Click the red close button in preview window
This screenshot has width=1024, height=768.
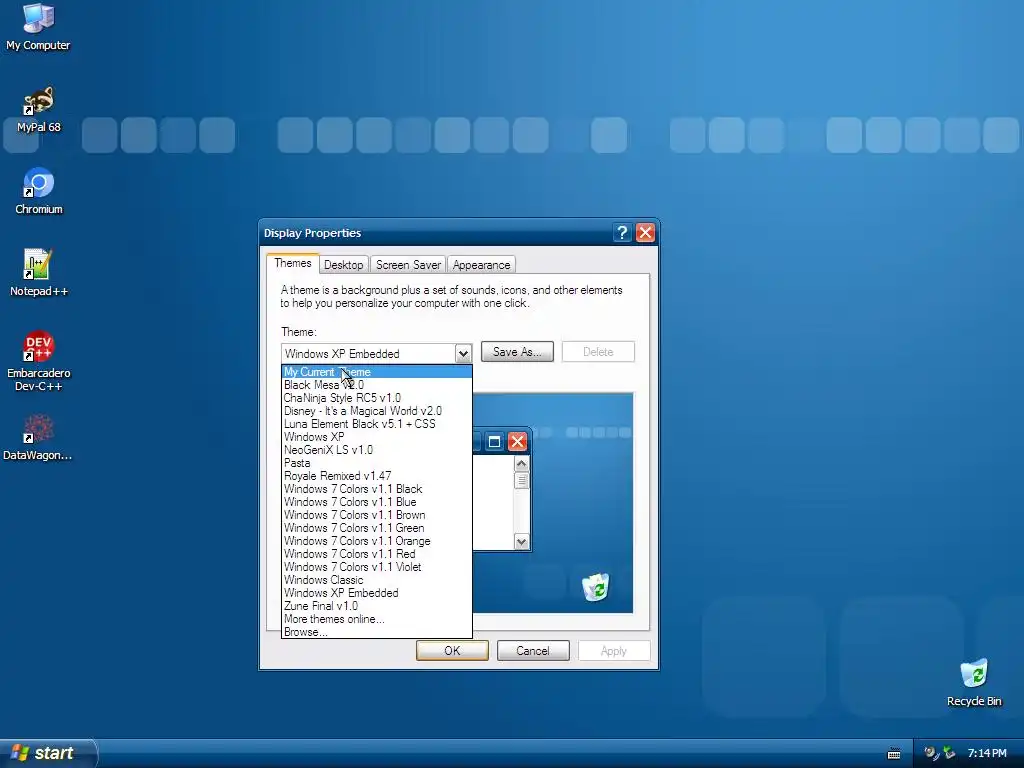(517, 442)
